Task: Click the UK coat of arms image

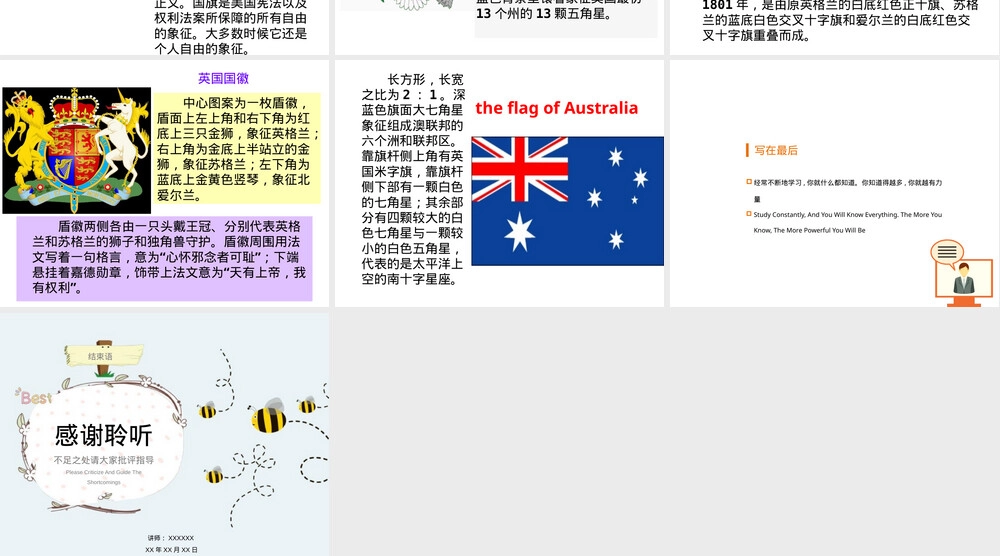Action: (x=77, y=150)
